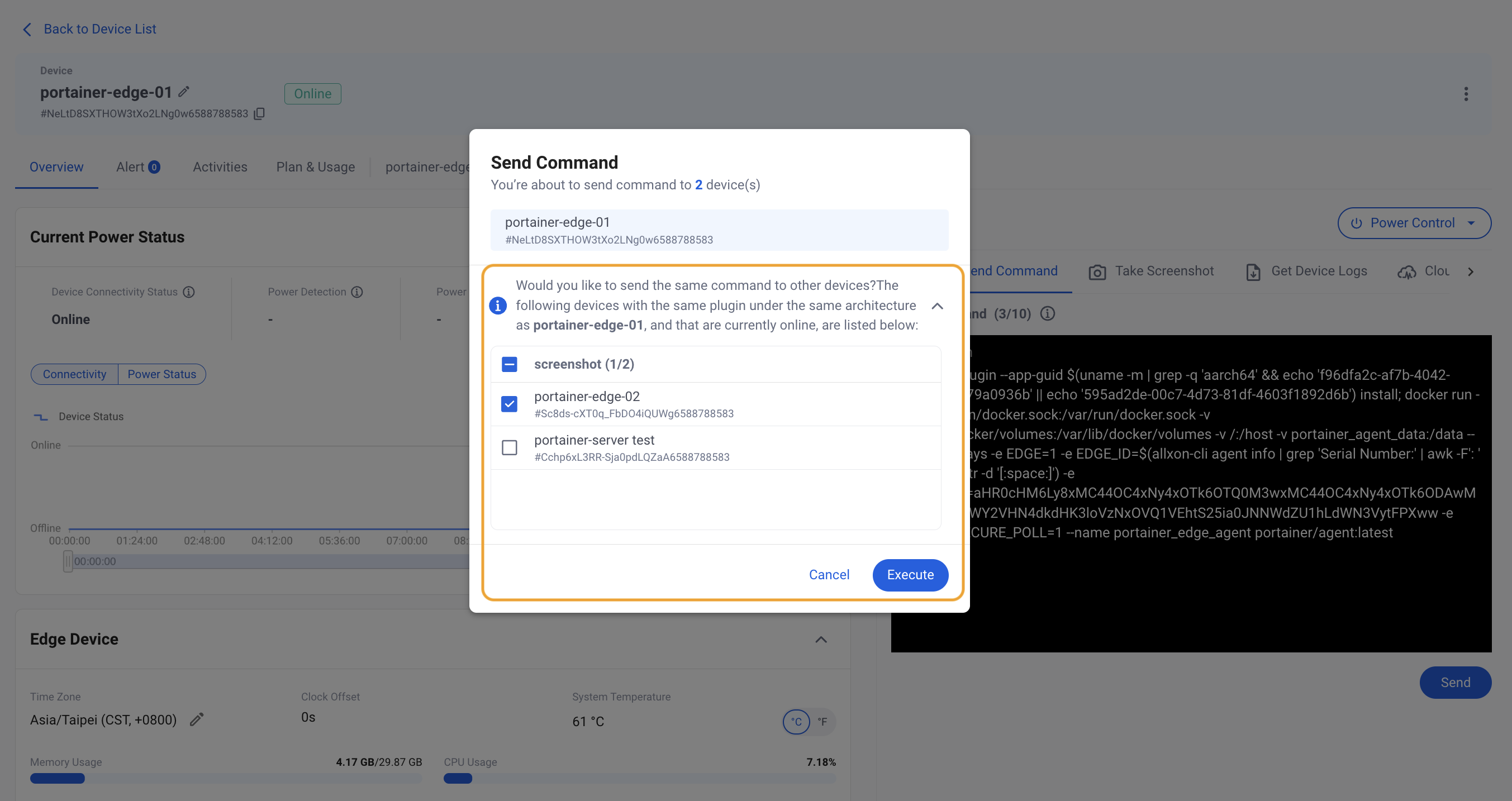This screenshot has width=1512, height=801.
Task: Open the three-dot more options menu
Action: [x=1466, y=94]
